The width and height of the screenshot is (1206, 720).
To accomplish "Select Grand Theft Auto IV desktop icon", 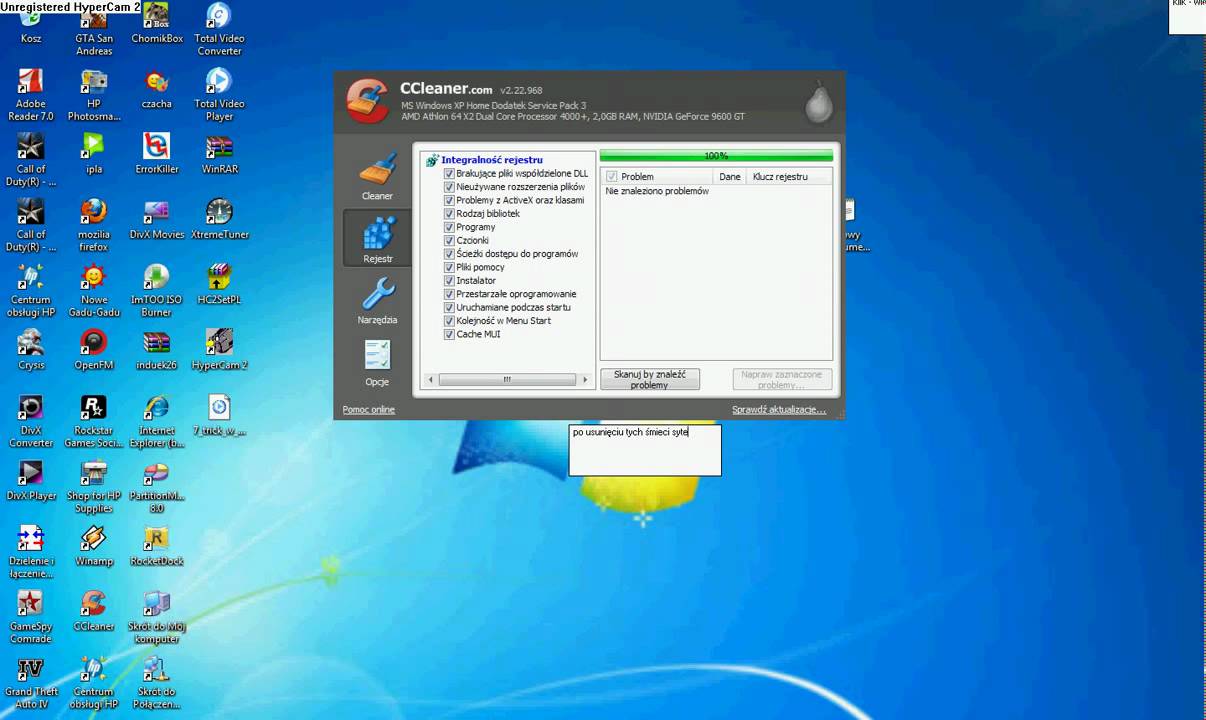I will coord(31,683).
